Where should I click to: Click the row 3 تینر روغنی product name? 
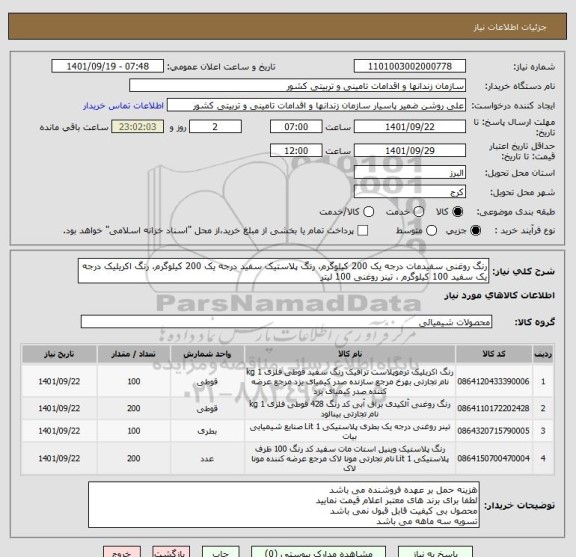click(x=350, y=431)
